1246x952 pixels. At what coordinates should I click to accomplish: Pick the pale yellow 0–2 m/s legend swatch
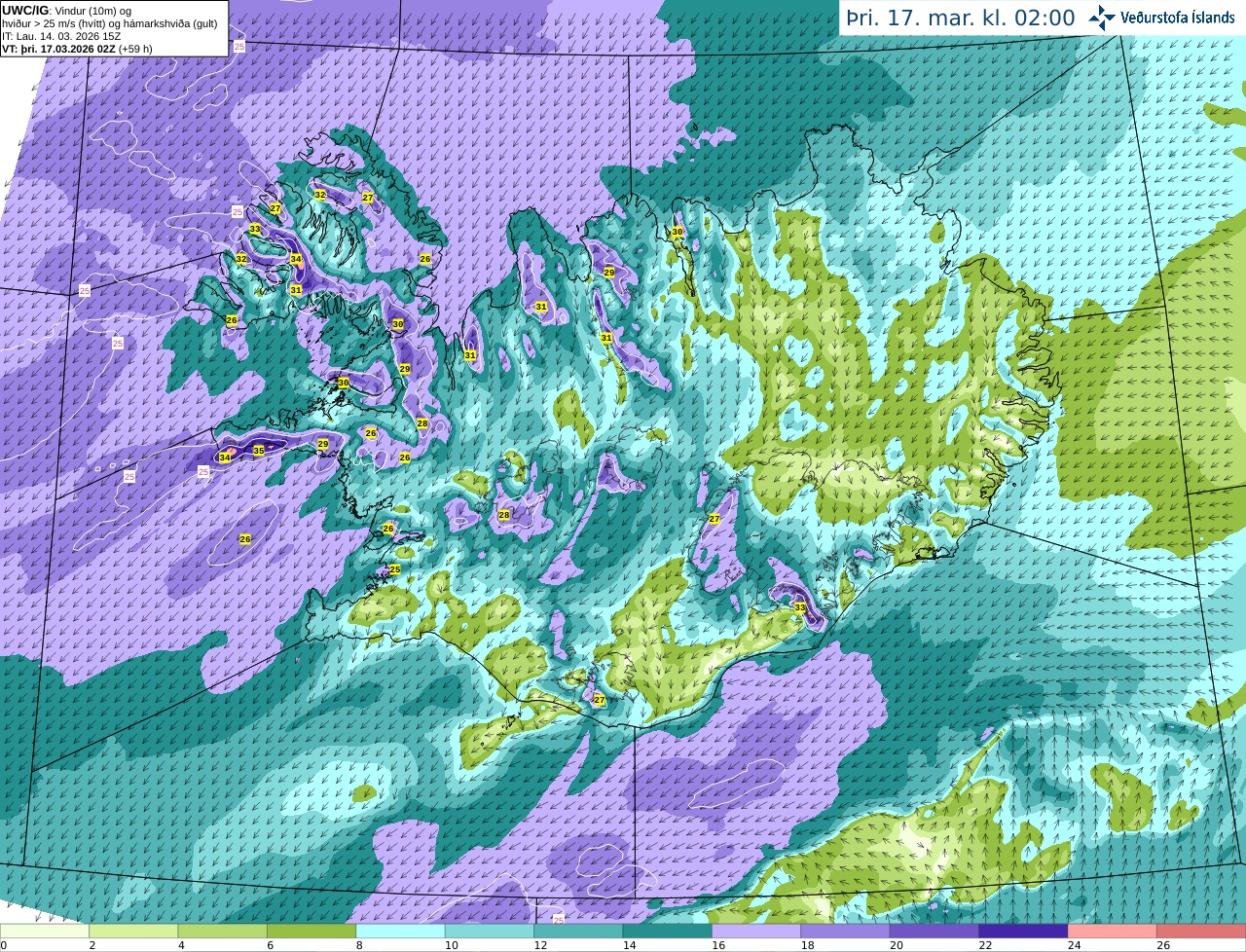pos(45,932)
